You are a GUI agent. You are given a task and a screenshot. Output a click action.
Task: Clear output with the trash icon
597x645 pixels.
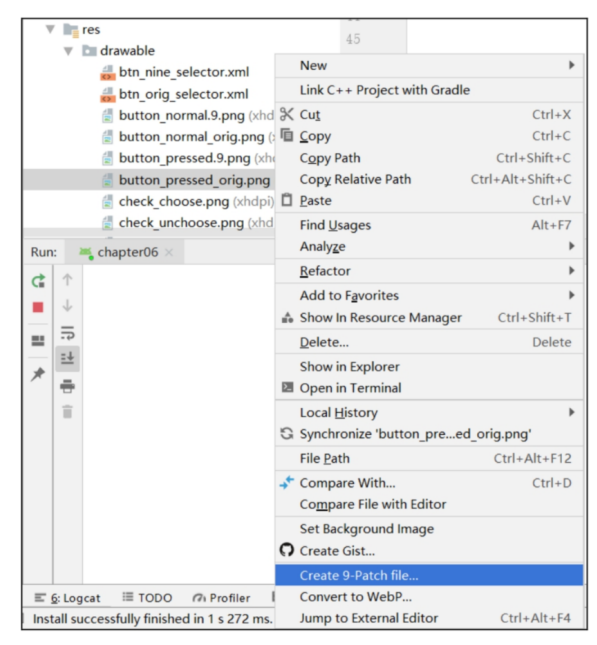pyautogui.click(x=67, y=412)
